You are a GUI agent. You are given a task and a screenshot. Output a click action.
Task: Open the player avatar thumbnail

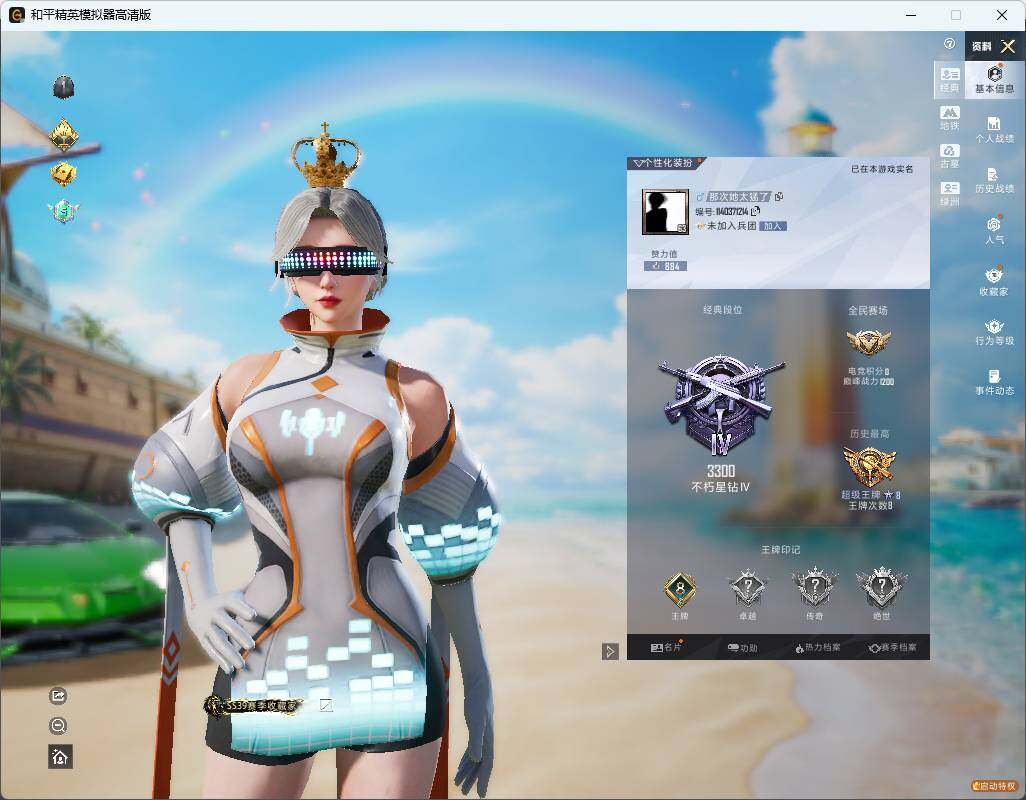[665, 212]
